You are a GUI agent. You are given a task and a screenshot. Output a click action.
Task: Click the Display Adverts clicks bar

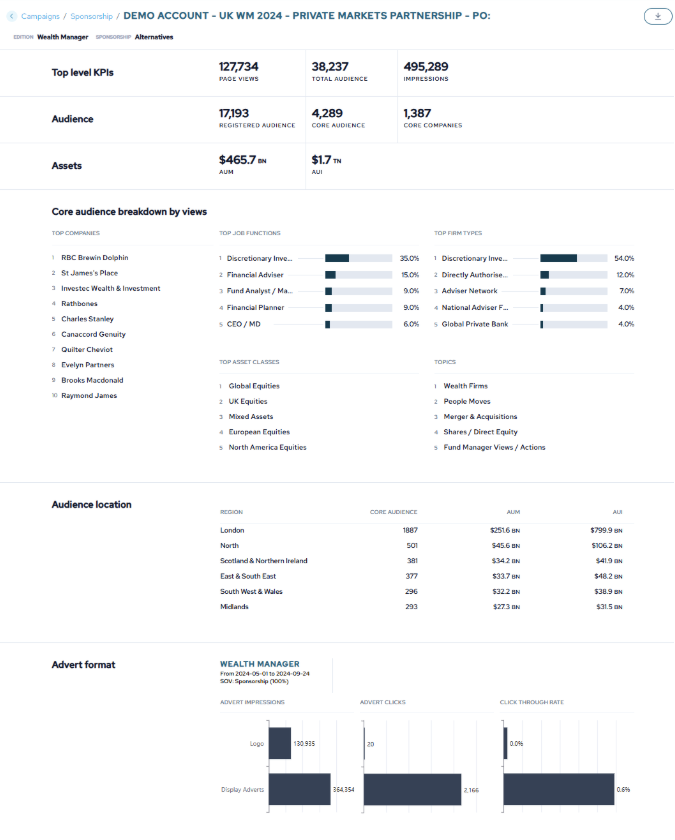pos(412,790)
